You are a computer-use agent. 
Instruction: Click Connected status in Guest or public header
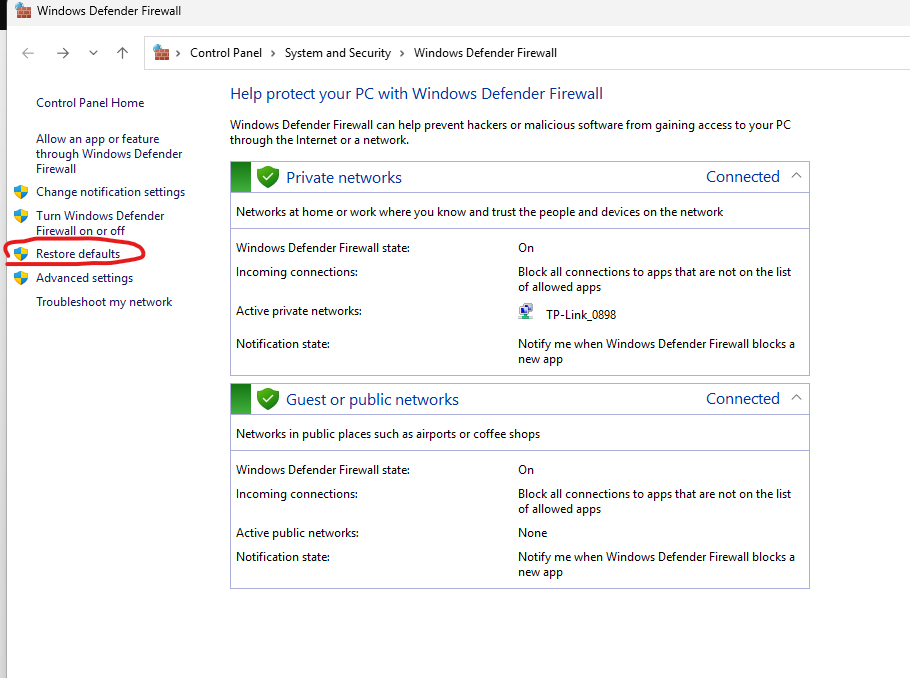(x=742, y=399)
